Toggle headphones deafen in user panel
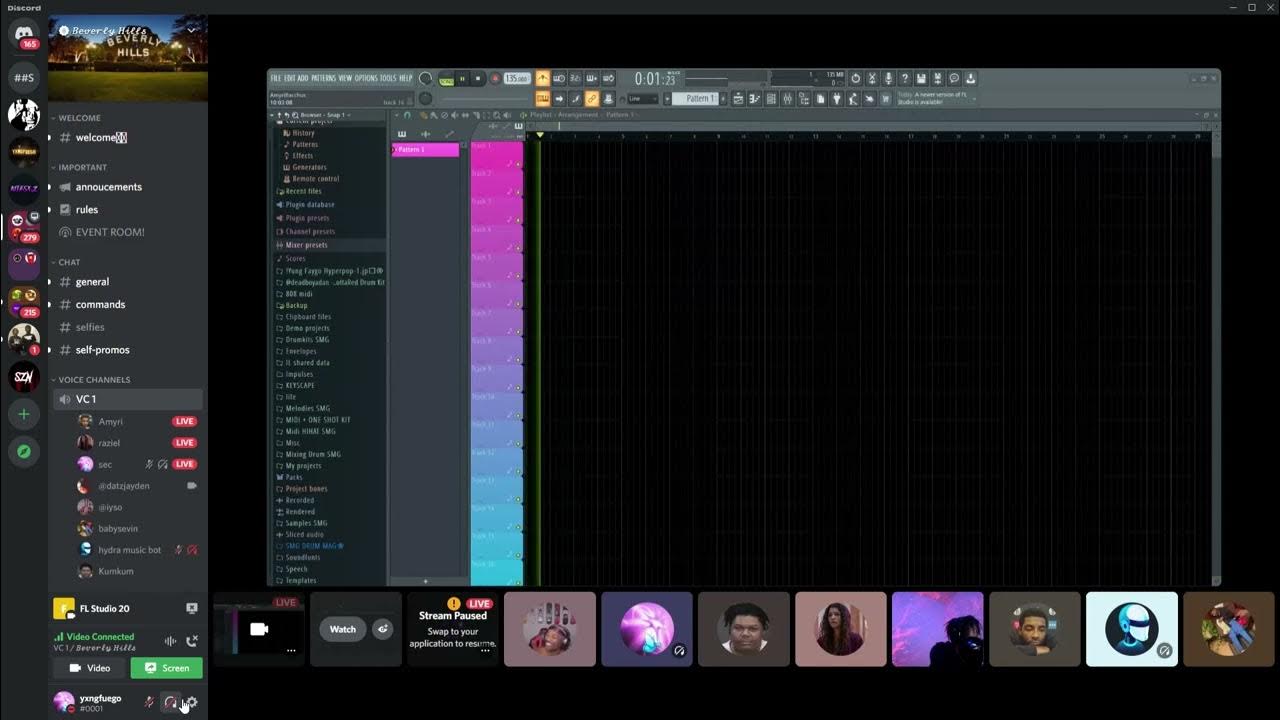Screen dimensions: 1280x720 (x=170, y=703)
